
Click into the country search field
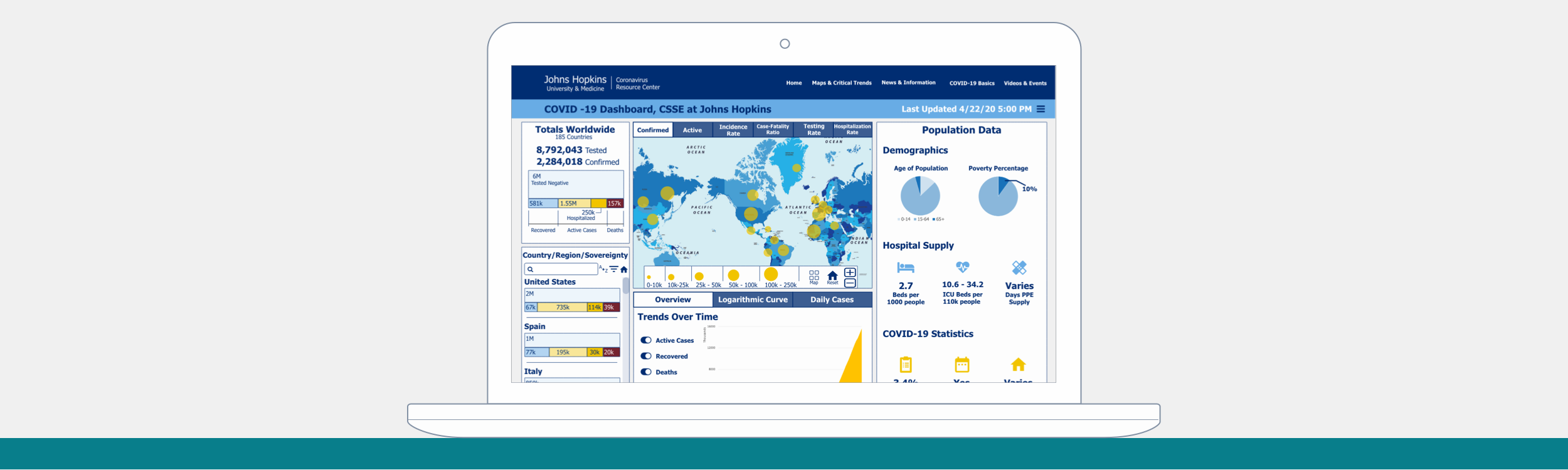coord(561,269)
